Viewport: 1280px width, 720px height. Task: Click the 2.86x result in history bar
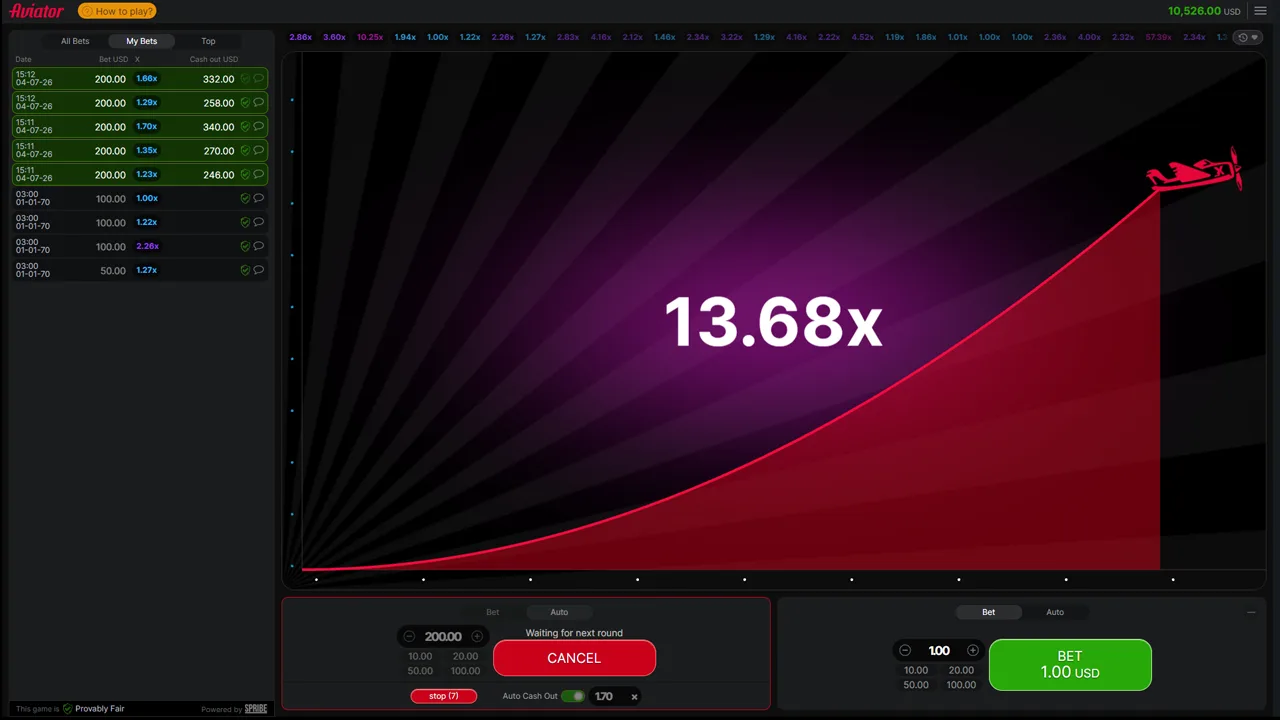(300, 37)
